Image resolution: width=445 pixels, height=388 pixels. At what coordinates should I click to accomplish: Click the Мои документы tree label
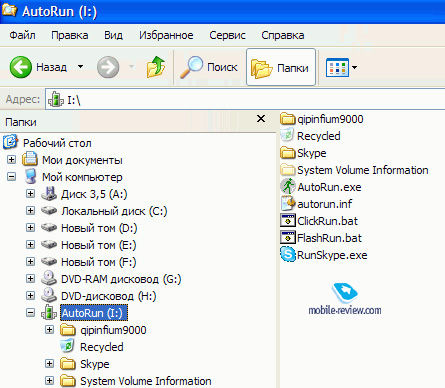tap(82, 160)
